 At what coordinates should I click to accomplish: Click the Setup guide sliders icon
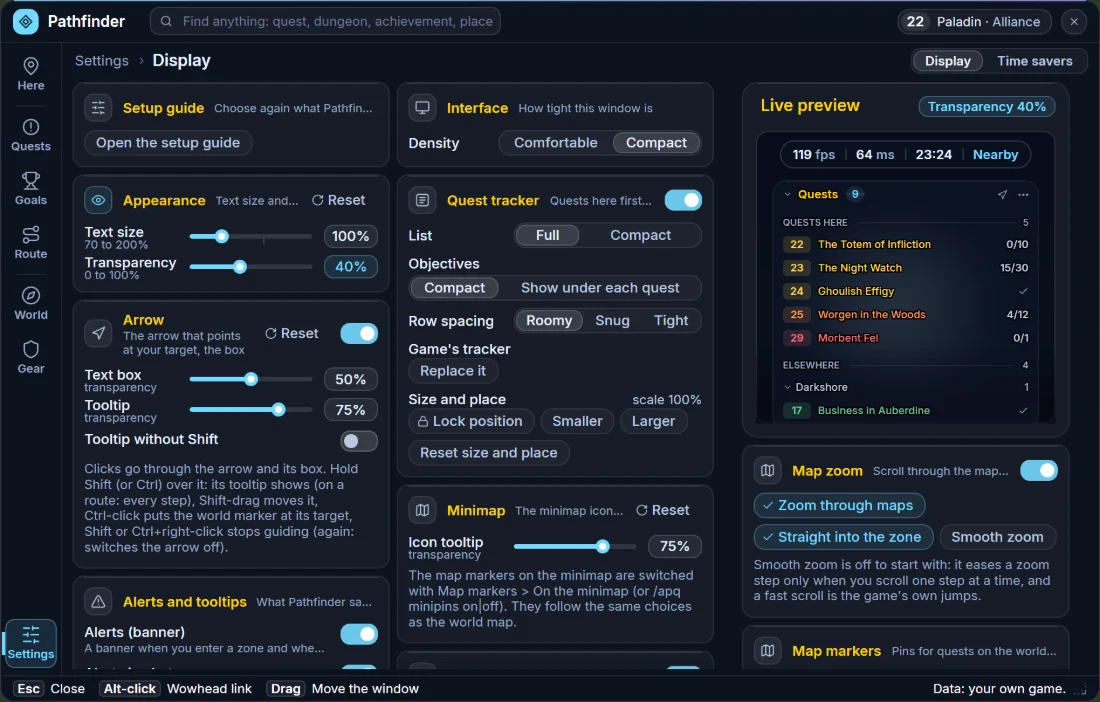98,108
